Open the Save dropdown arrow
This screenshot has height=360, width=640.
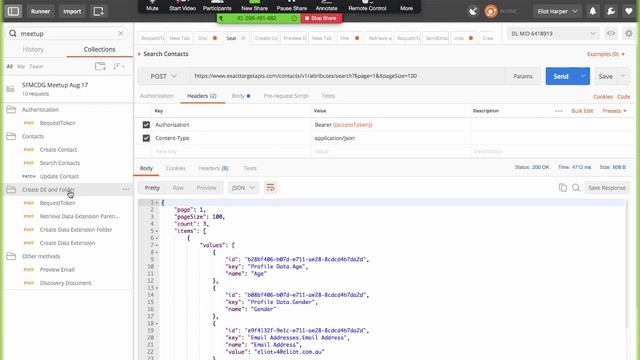[x=623, y=76]
